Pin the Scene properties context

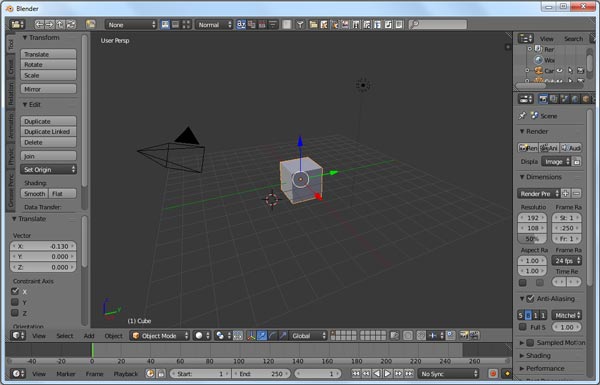click(522, 116)
